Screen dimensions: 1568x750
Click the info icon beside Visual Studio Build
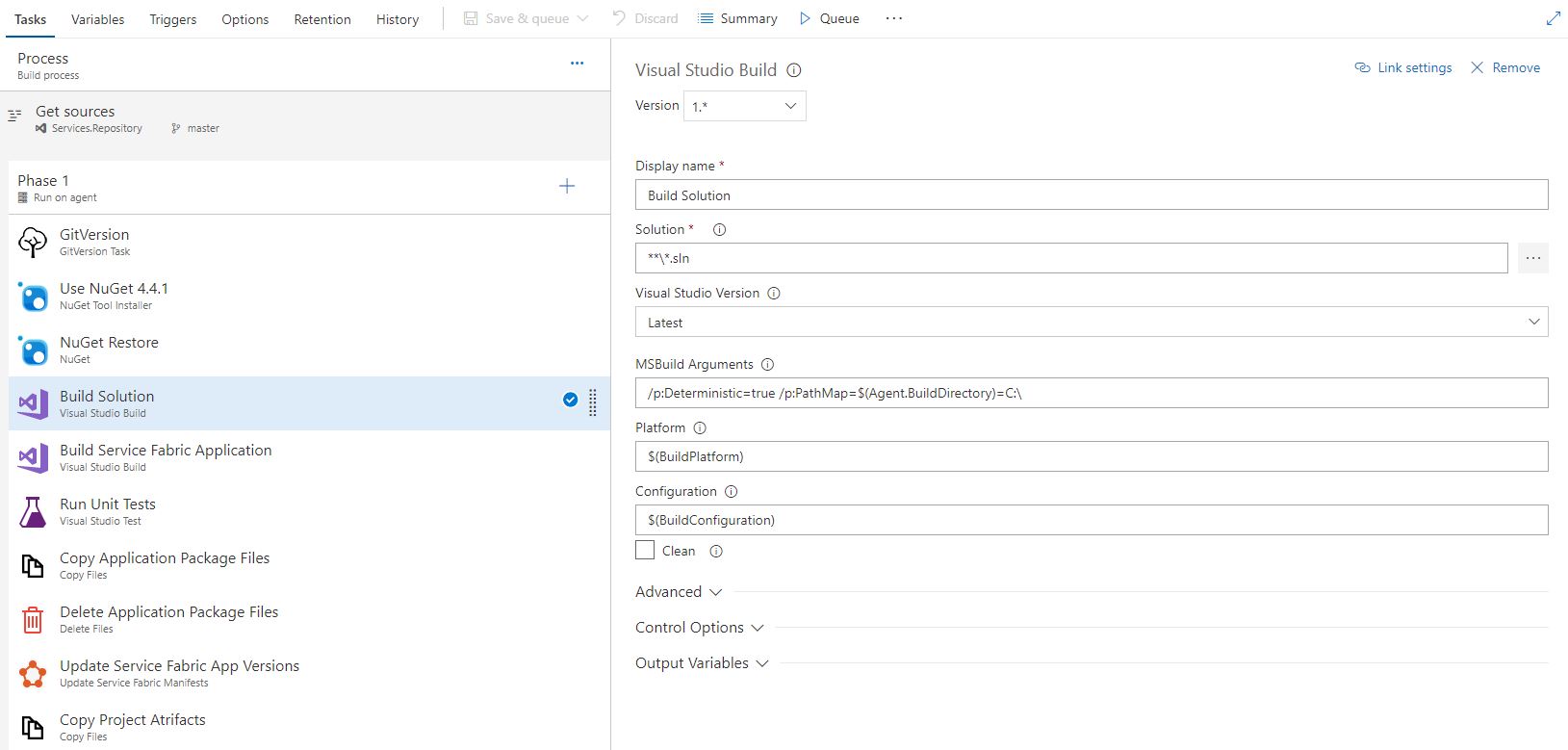click(x=794, y=70)
